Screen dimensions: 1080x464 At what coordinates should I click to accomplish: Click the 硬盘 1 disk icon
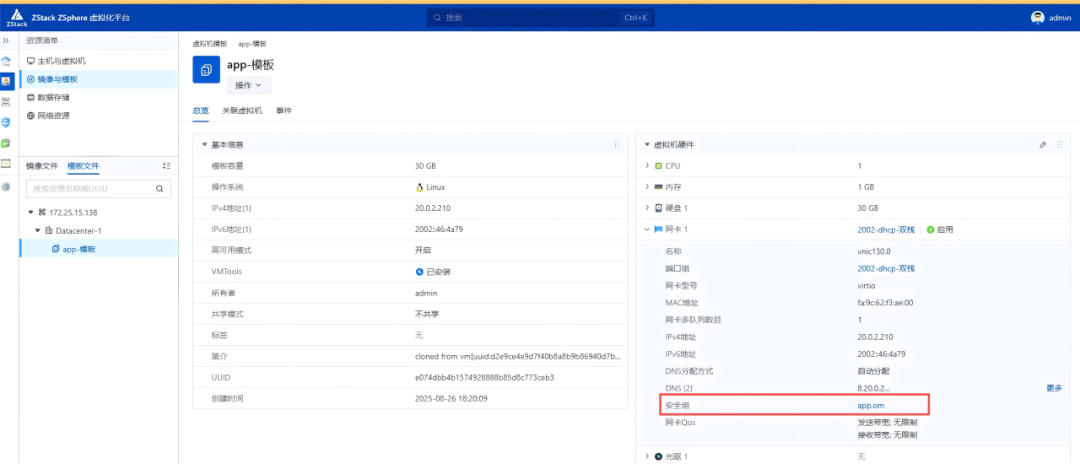tap(658, 208)
